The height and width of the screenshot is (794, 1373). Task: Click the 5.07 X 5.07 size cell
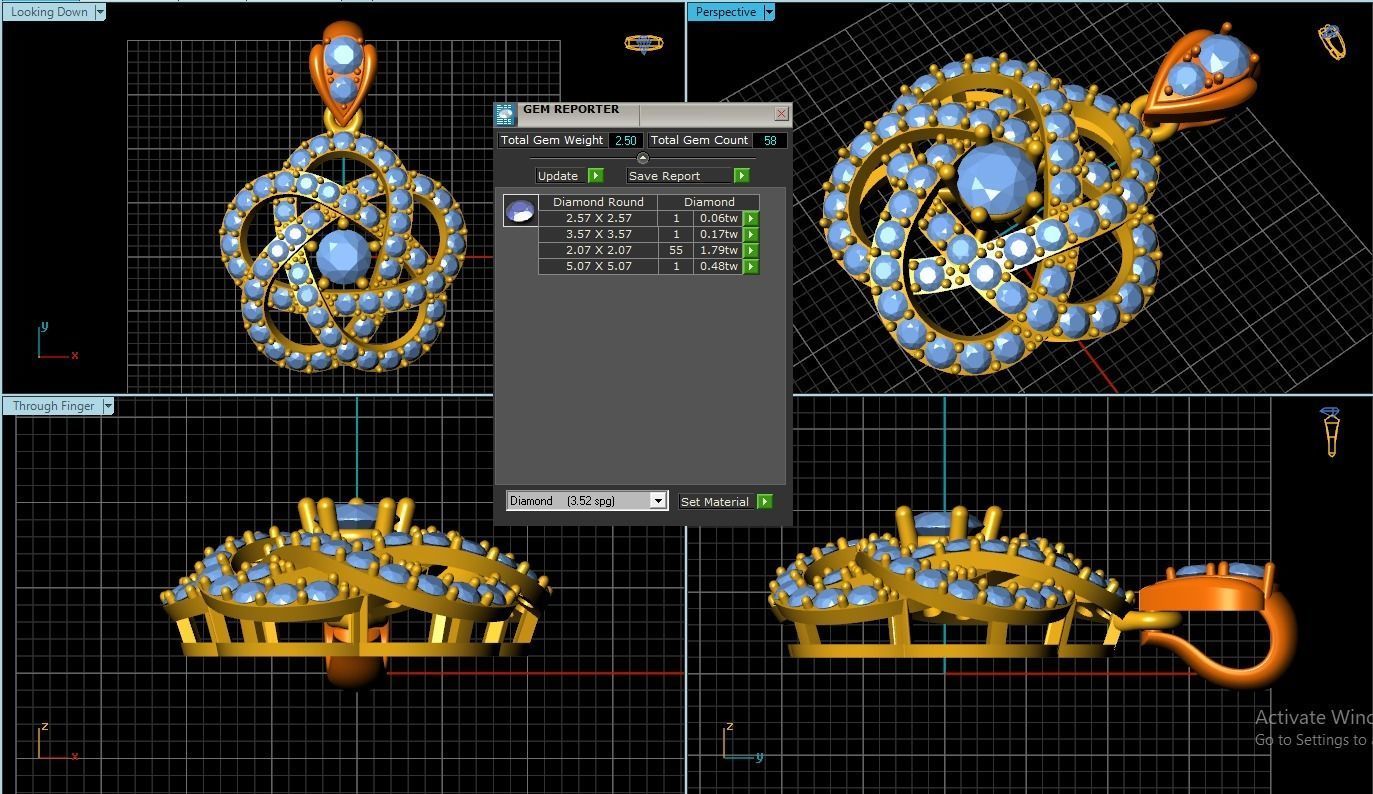pyautogui.click(x=598, y=266)
